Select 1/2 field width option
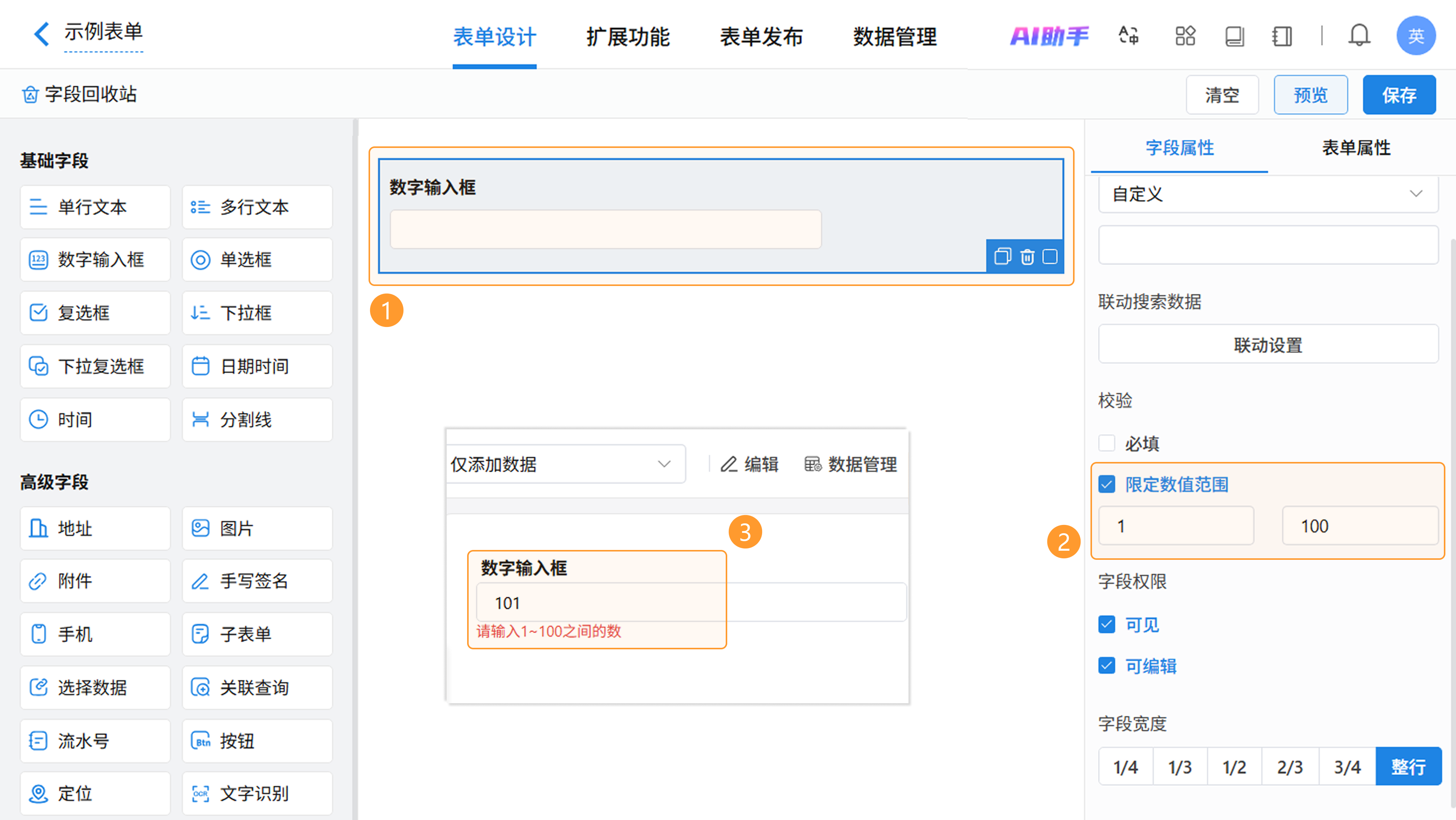 pos(1234,767)
